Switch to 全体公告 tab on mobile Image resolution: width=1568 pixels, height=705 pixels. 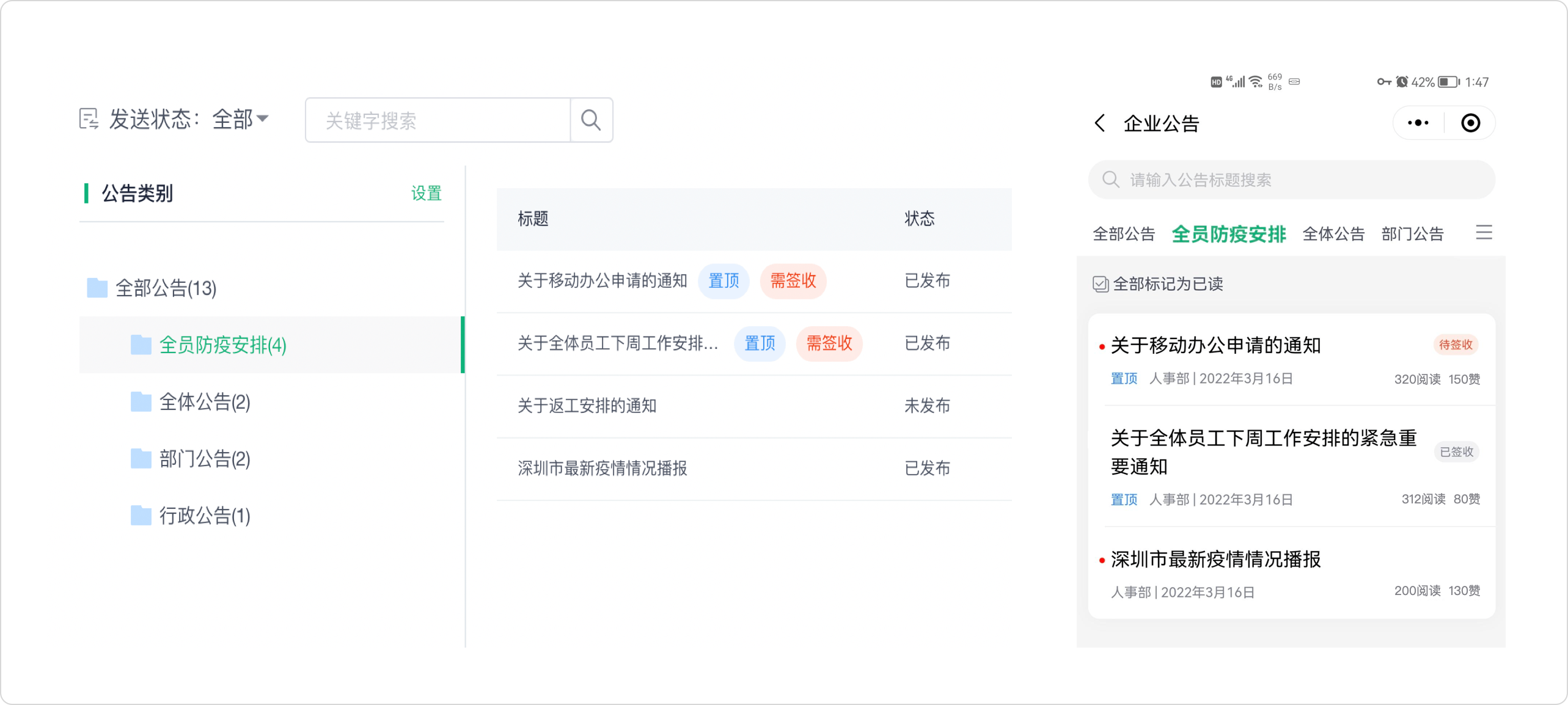pyautogui.click(x=1333, y=234)
